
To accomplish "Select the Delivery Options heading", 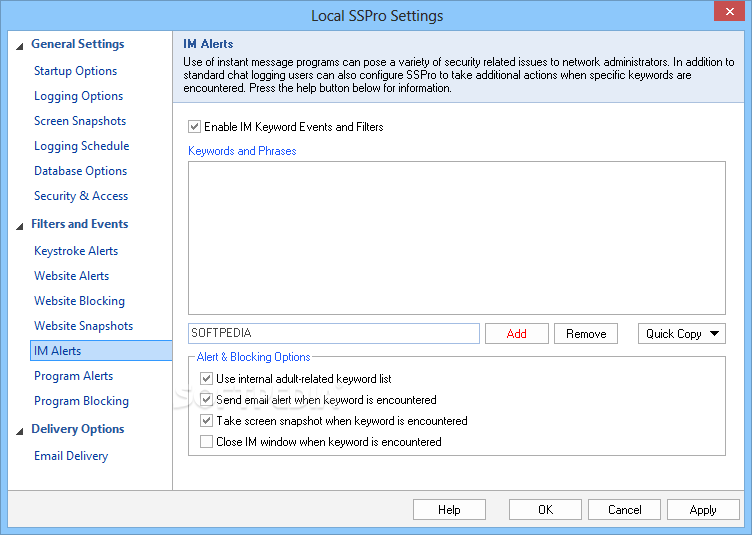I will point(78,429).
